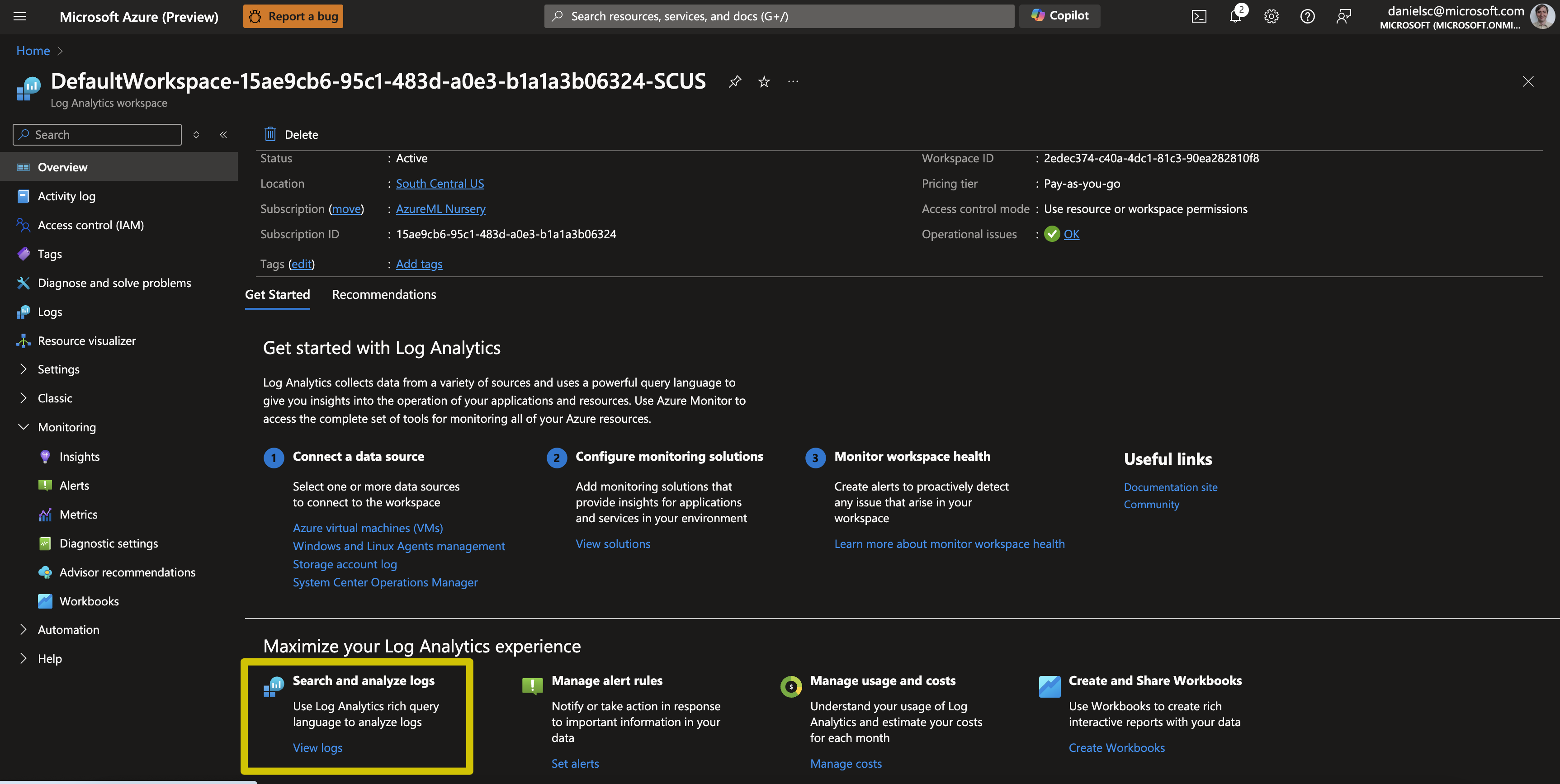Expand the Settings section
1560x784 pixels.
[x=58, y=369]
